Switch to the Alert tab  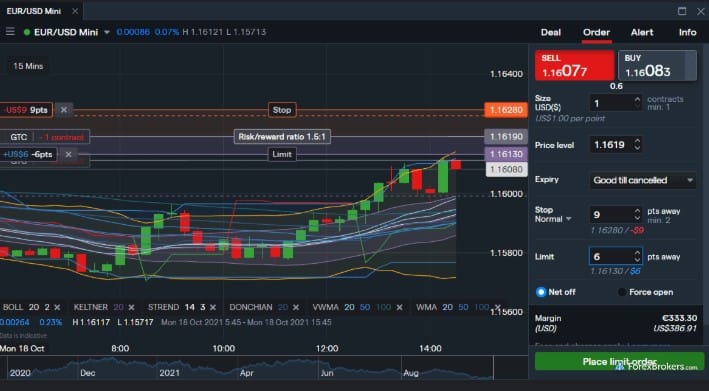642,32
